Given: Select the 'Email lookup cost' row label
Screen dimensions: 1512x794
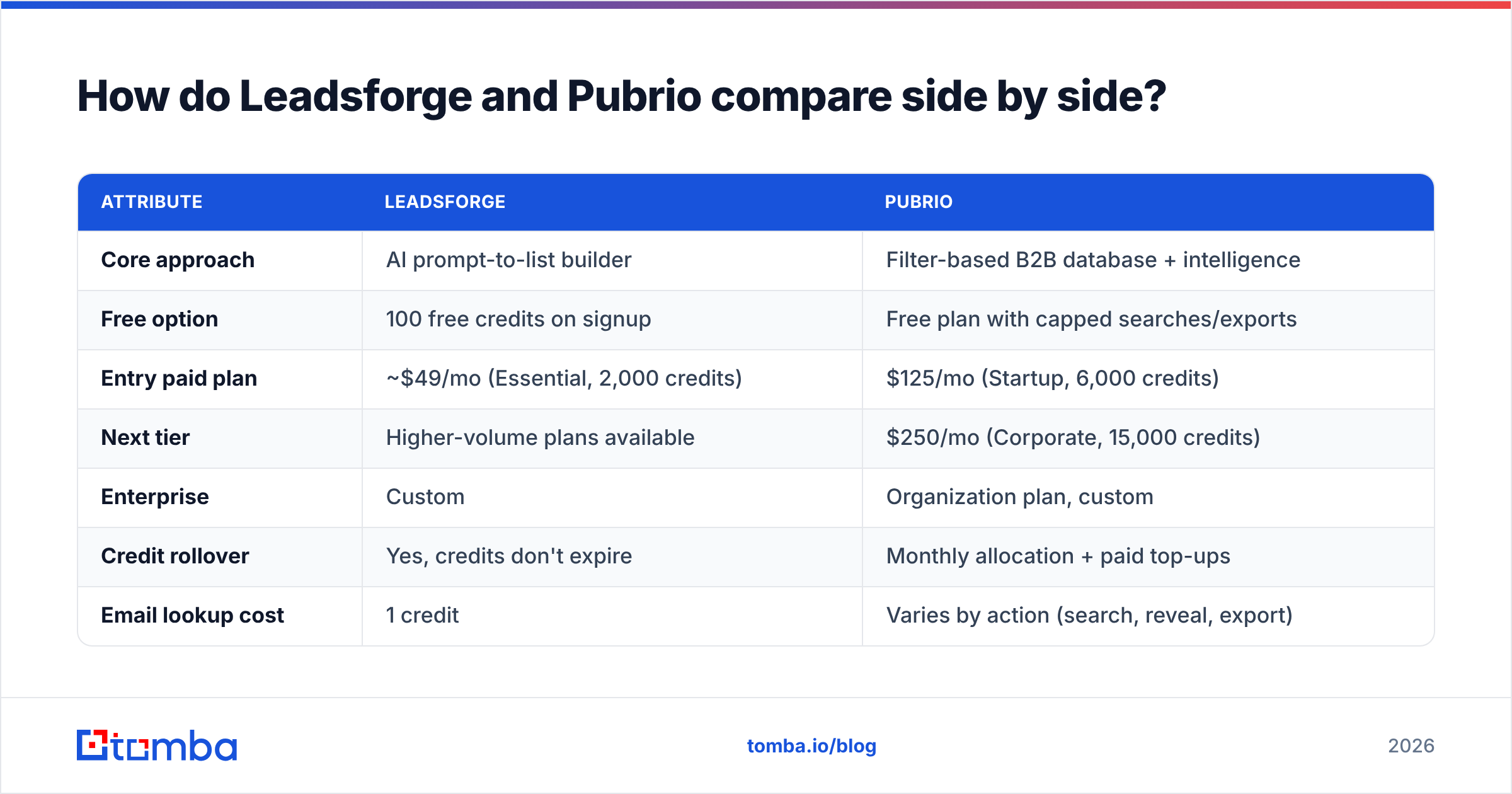Looking at the screenshot, I should pyautogui.click(x=192, y=616).
